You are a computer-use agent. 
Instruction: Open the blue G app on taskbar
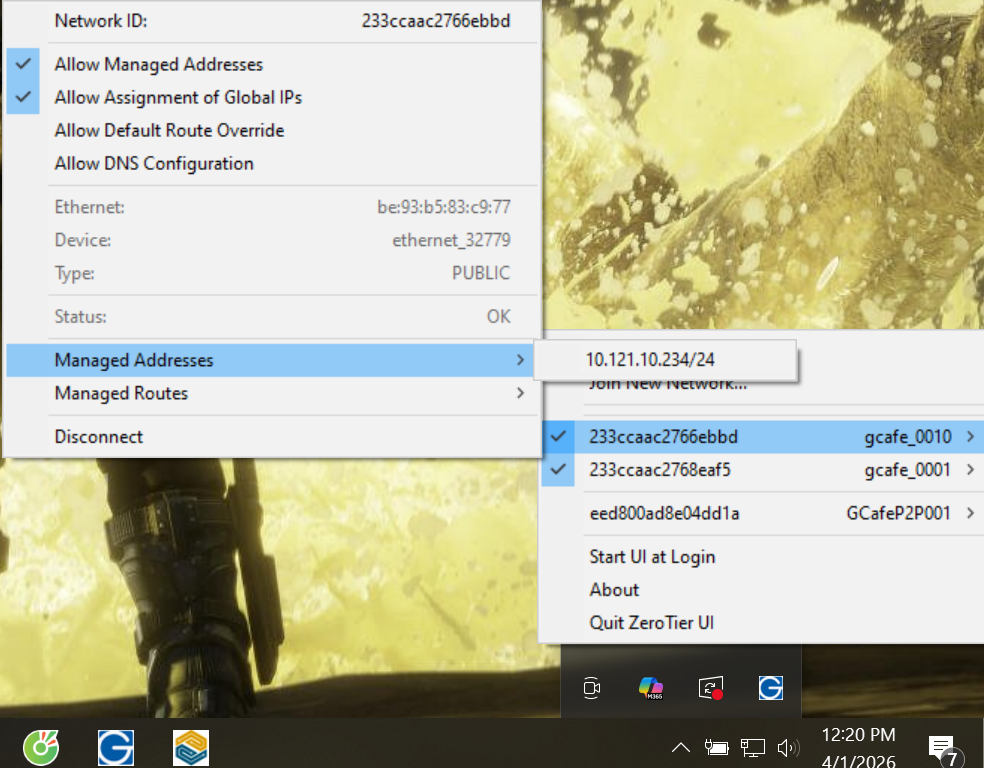coord(116,747)
